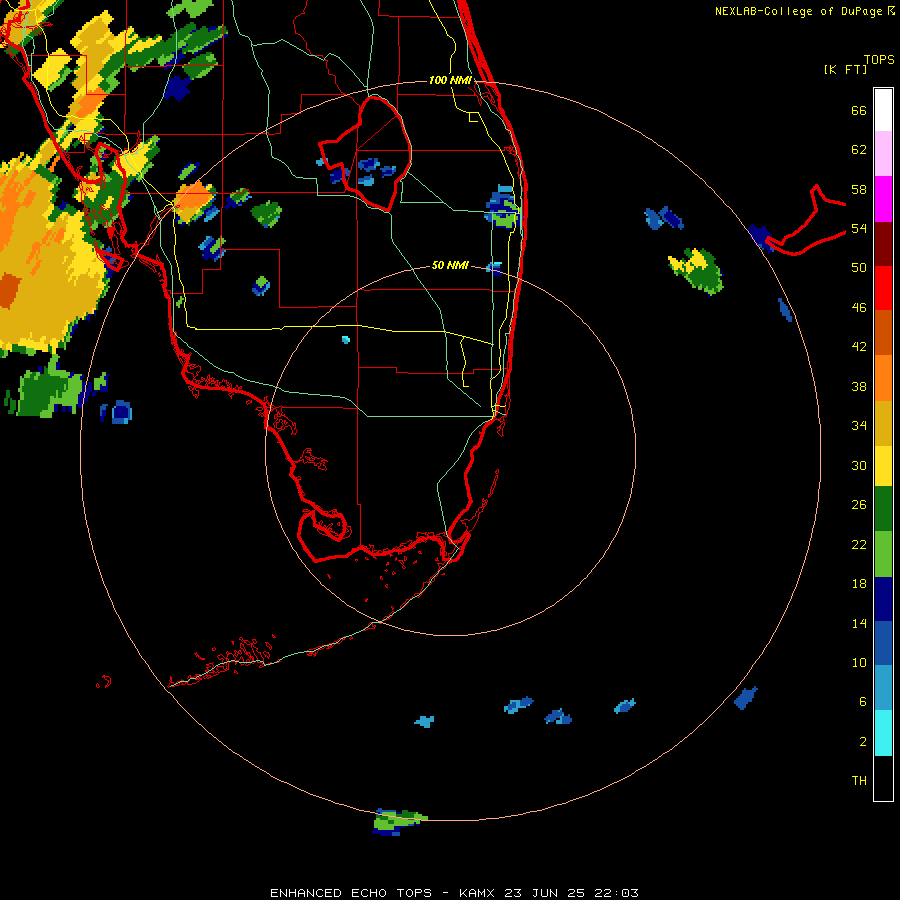The height and width of the screenshot is (900, 900).
Task: Click the magenta legend swatch
Action: click(x=883, y=199)
